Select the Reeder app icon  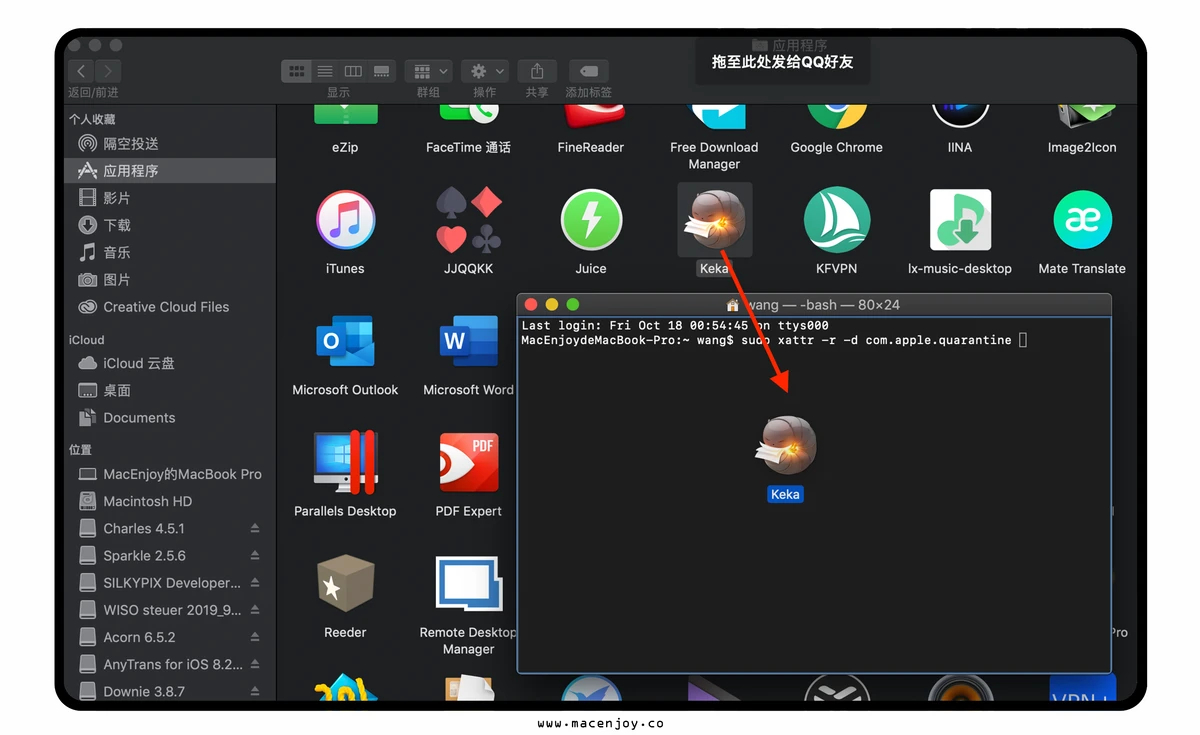click(345, 585)
